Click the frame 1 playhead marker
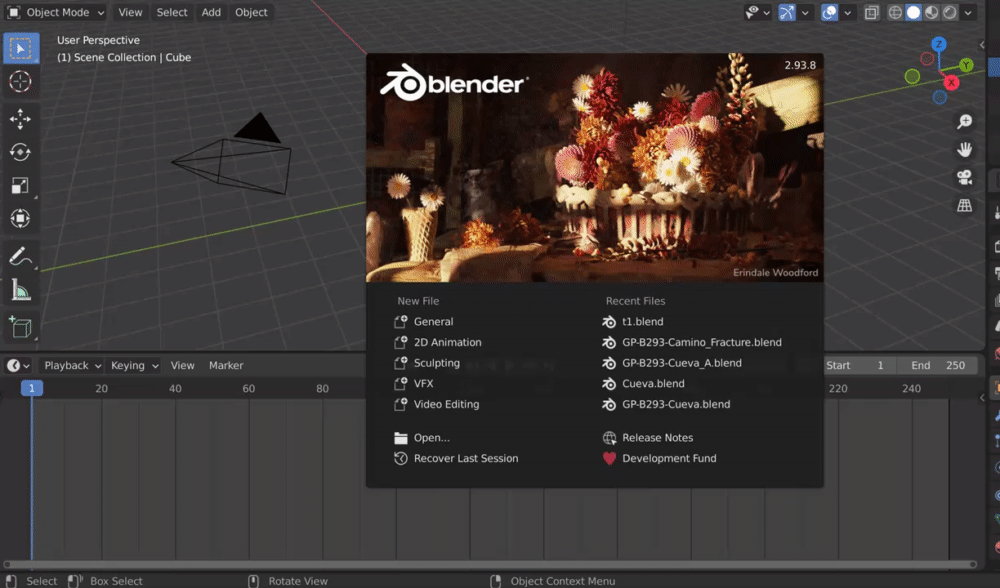The height and width of the screenshot is (588, 1000). click(x=31, y=388)
